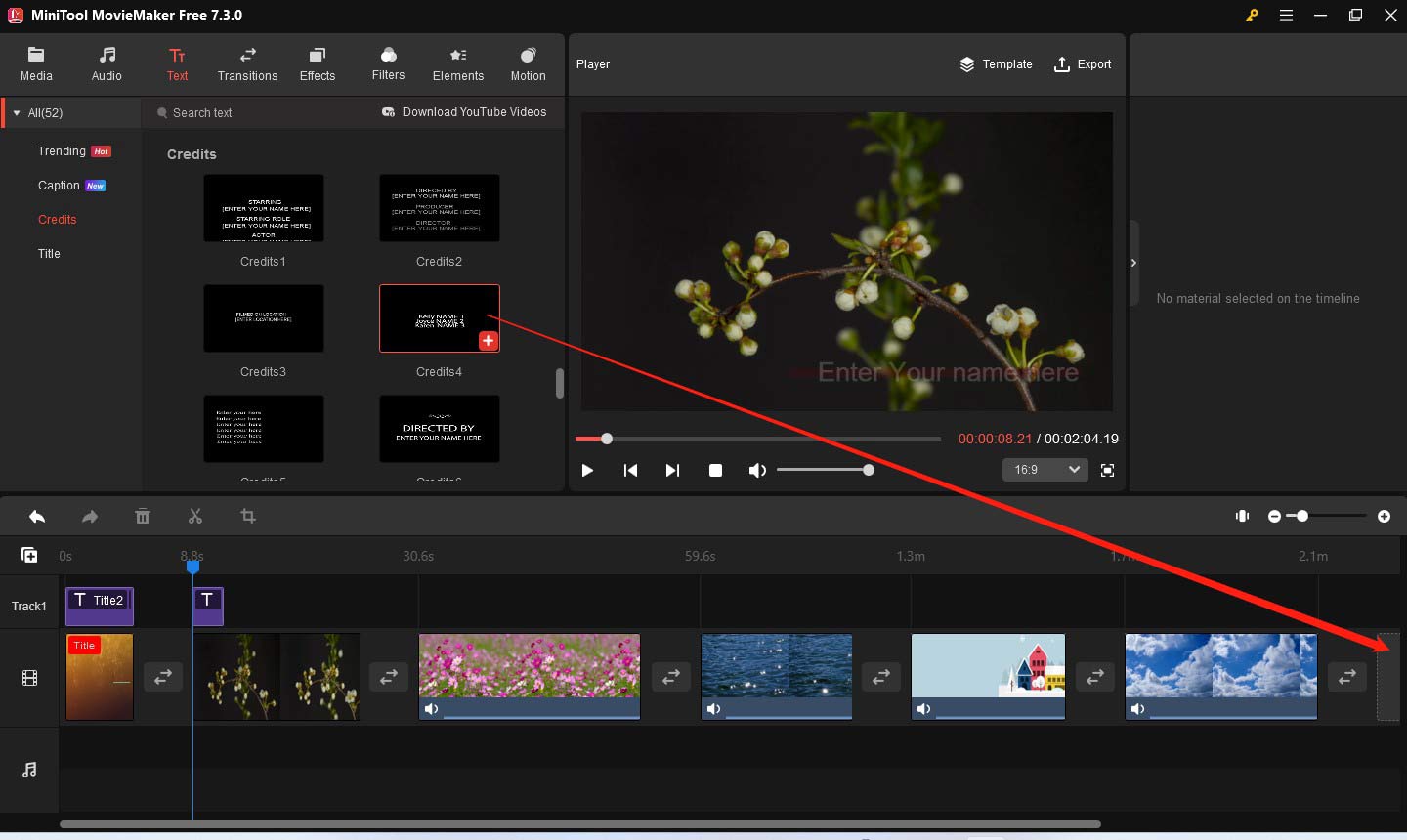Click Download YouTube Videos
Image resolution: width=1407 pixels, height=840 pixels.
[x=464, y=112]
